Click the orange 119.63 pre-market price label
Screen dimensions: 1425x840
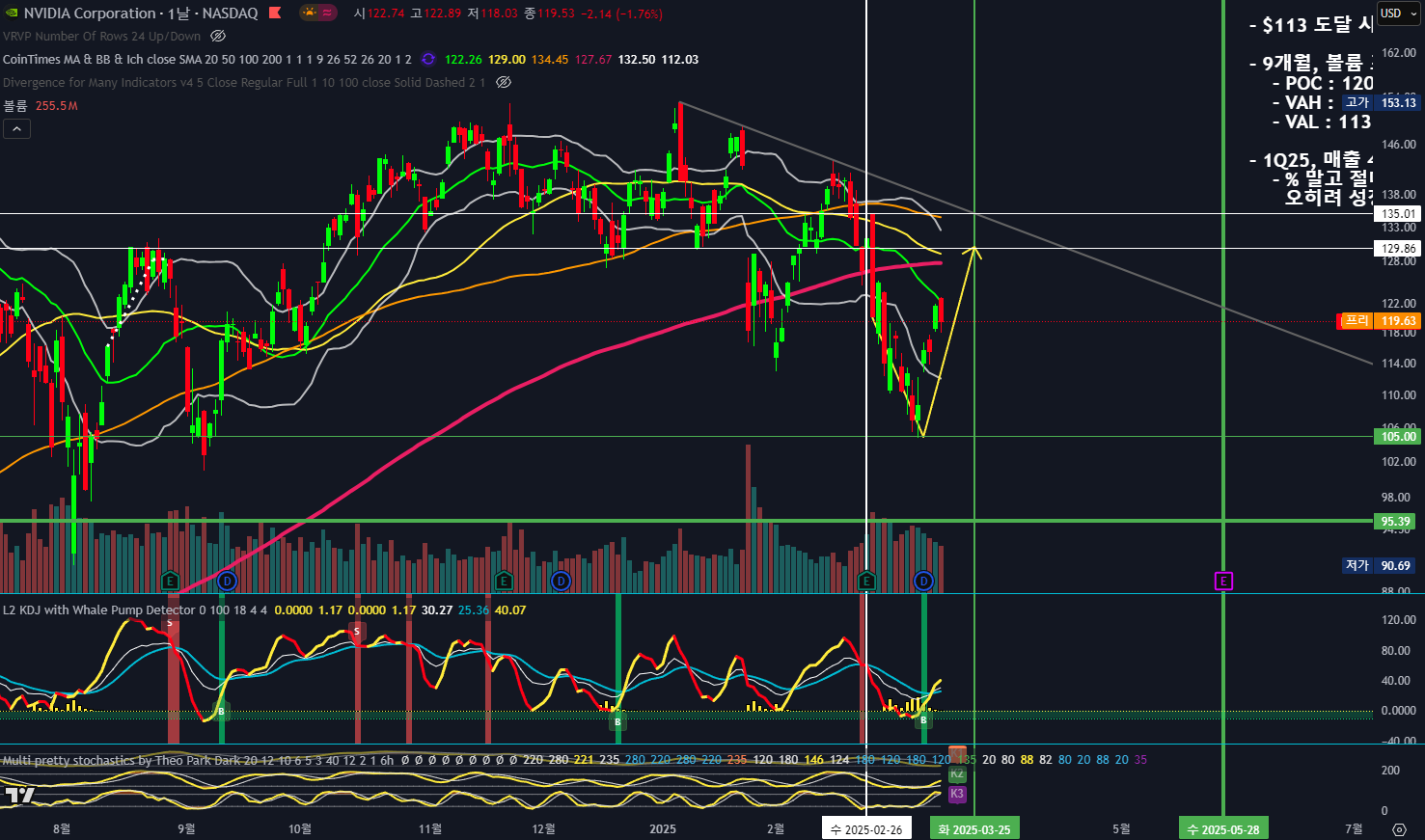(x=1397, y=321)
